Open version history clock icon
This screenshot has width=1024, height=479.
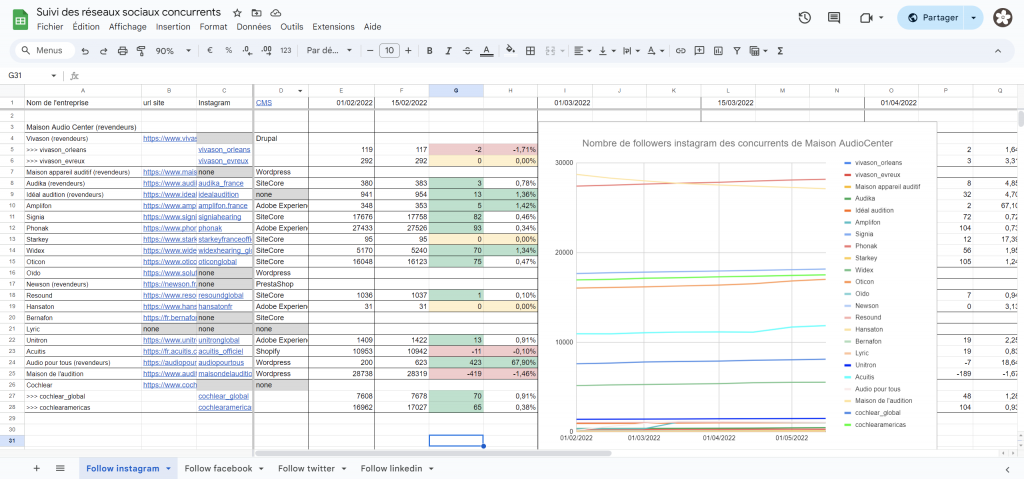[x=805, y=17]
